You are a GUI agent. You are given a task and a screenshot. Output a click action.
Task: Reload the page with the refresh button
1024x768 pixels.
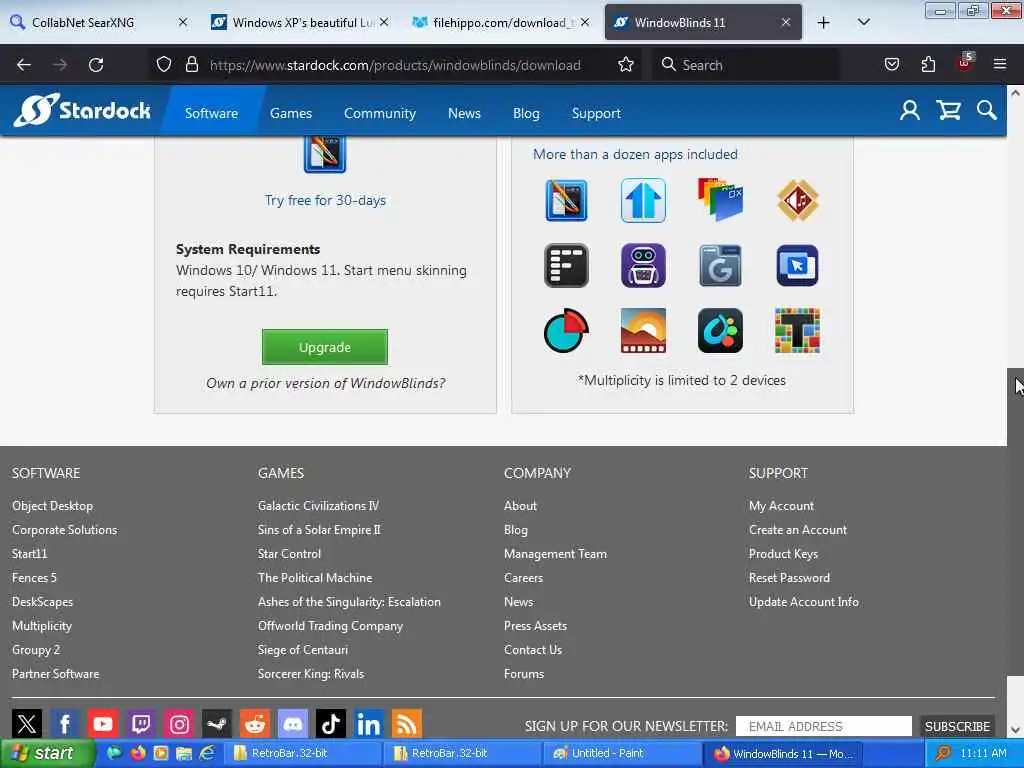pyautogui.click(x=96, y=65)
